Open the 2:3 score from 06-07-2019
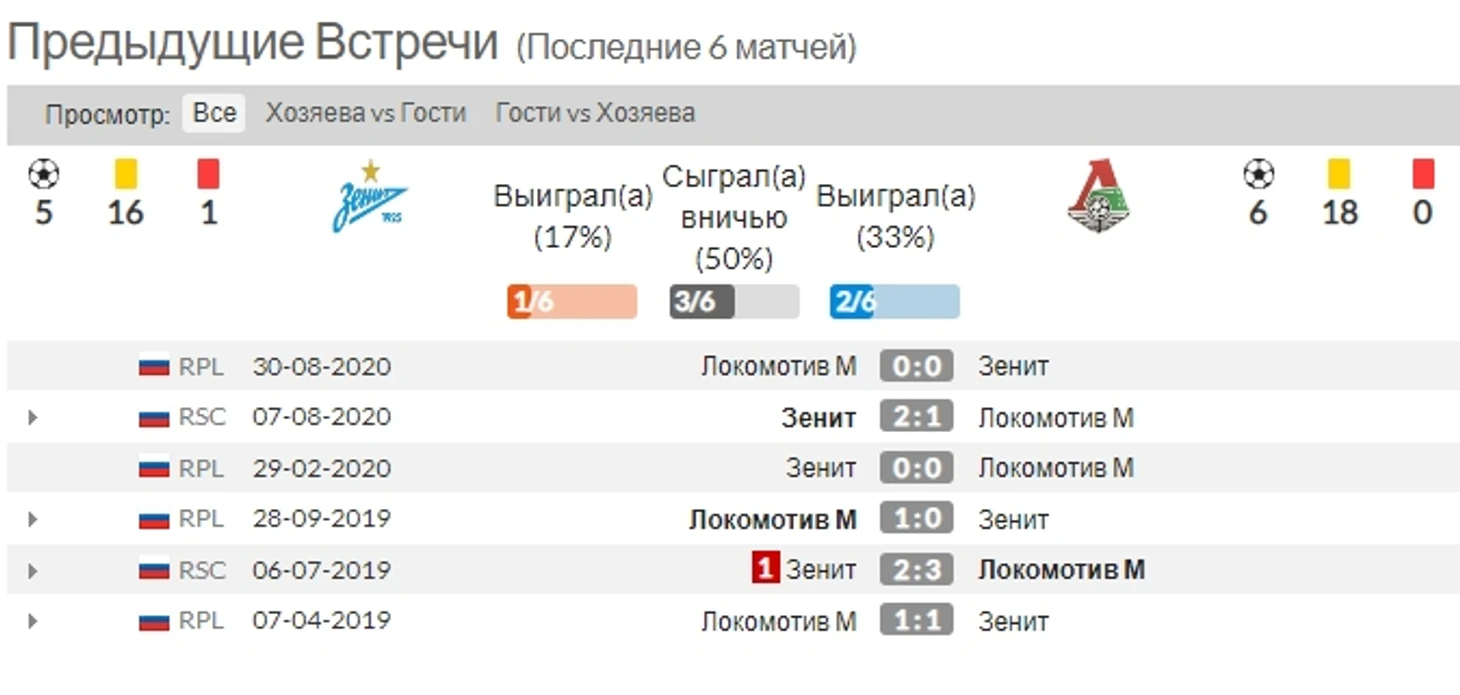Image resolution: width=1460 pixels, height=695 pixels. (x=917, y=569)
